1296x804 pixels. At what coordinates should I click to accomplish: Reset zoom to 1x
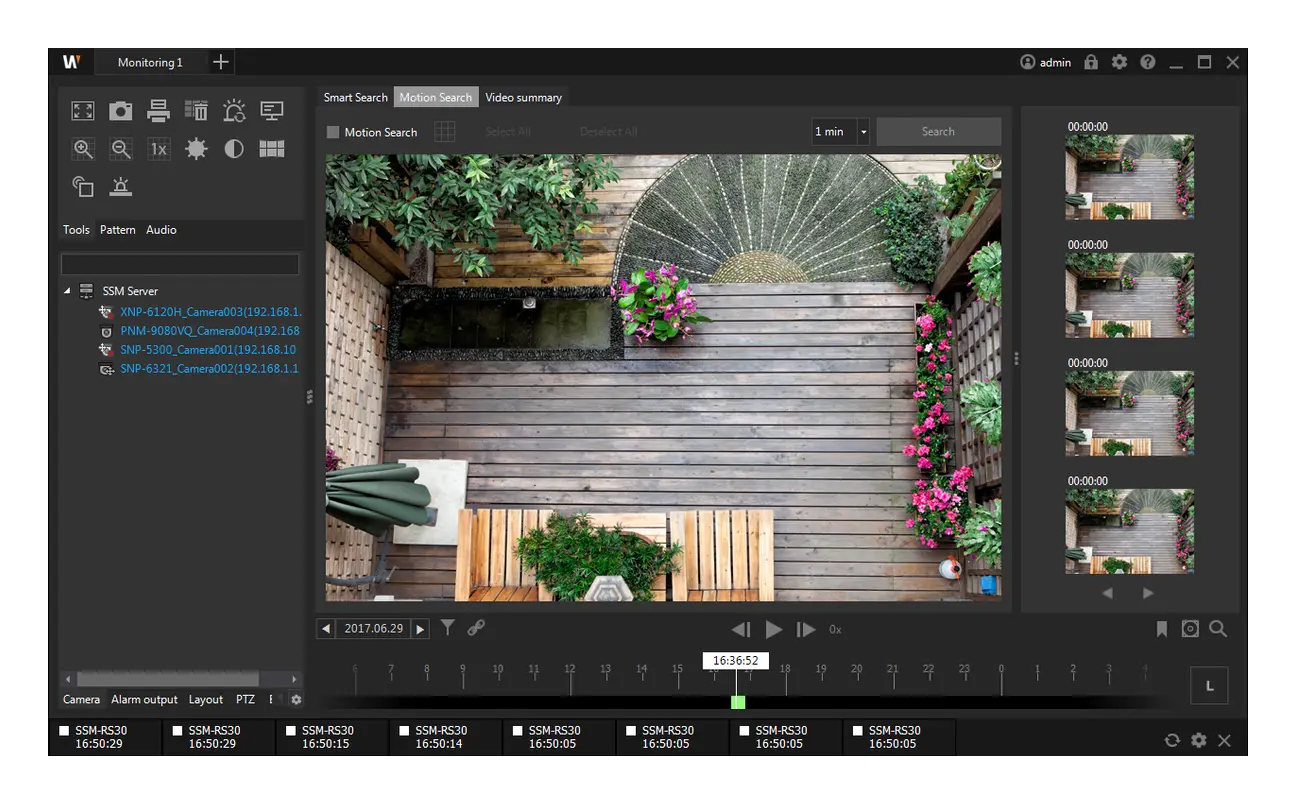(x=158, y=149)
